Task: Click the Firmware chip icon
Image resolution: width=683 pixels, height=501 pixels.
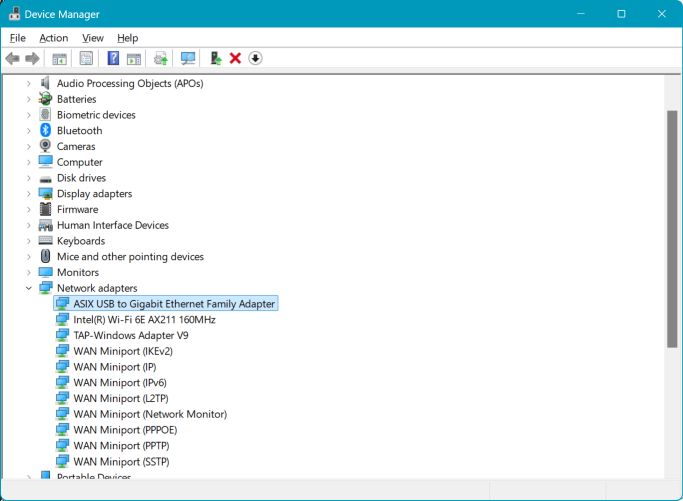Action: click(x=45, y=209)
